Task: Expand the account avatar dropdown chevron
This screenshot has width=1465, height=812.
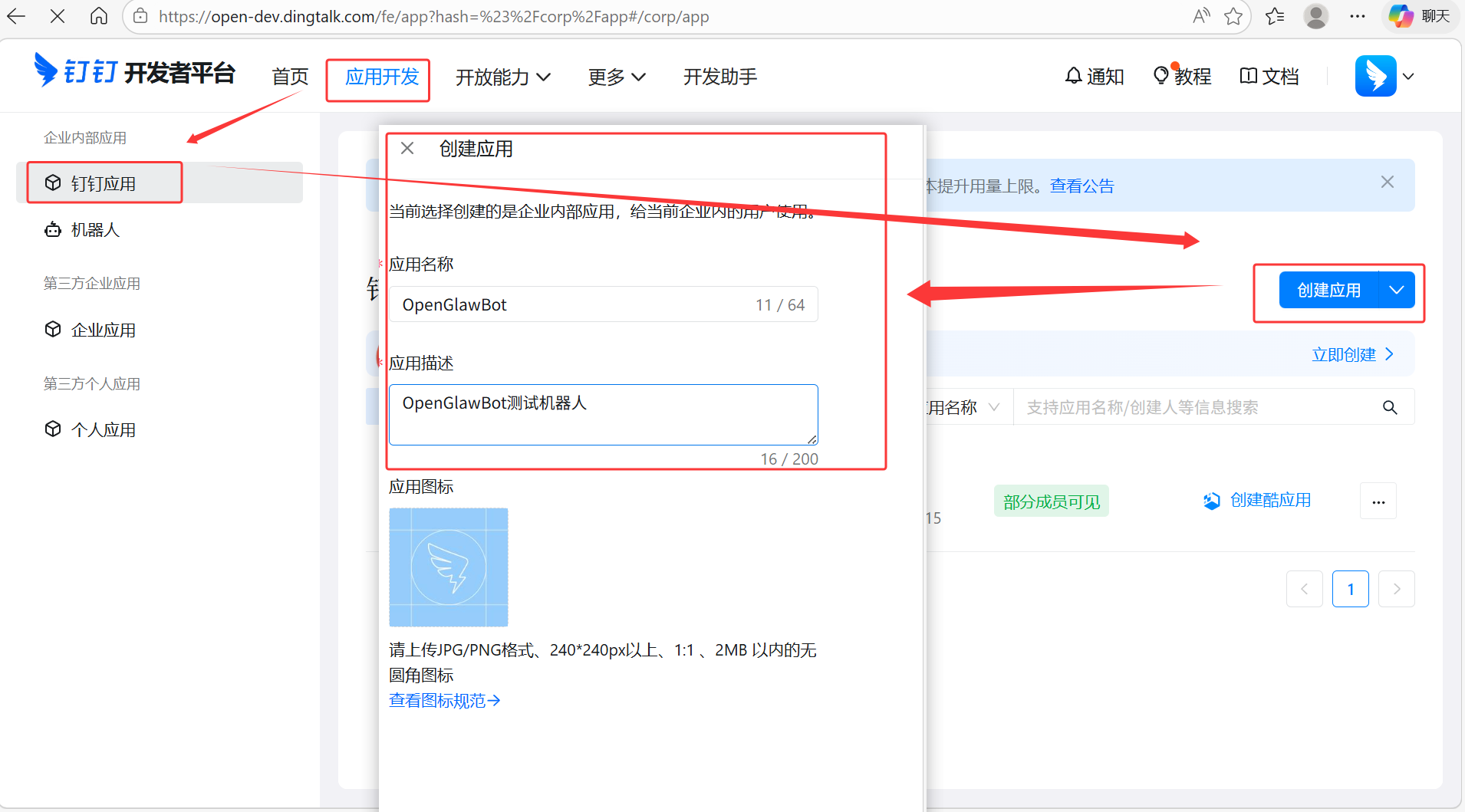Action: [1408, 76]
